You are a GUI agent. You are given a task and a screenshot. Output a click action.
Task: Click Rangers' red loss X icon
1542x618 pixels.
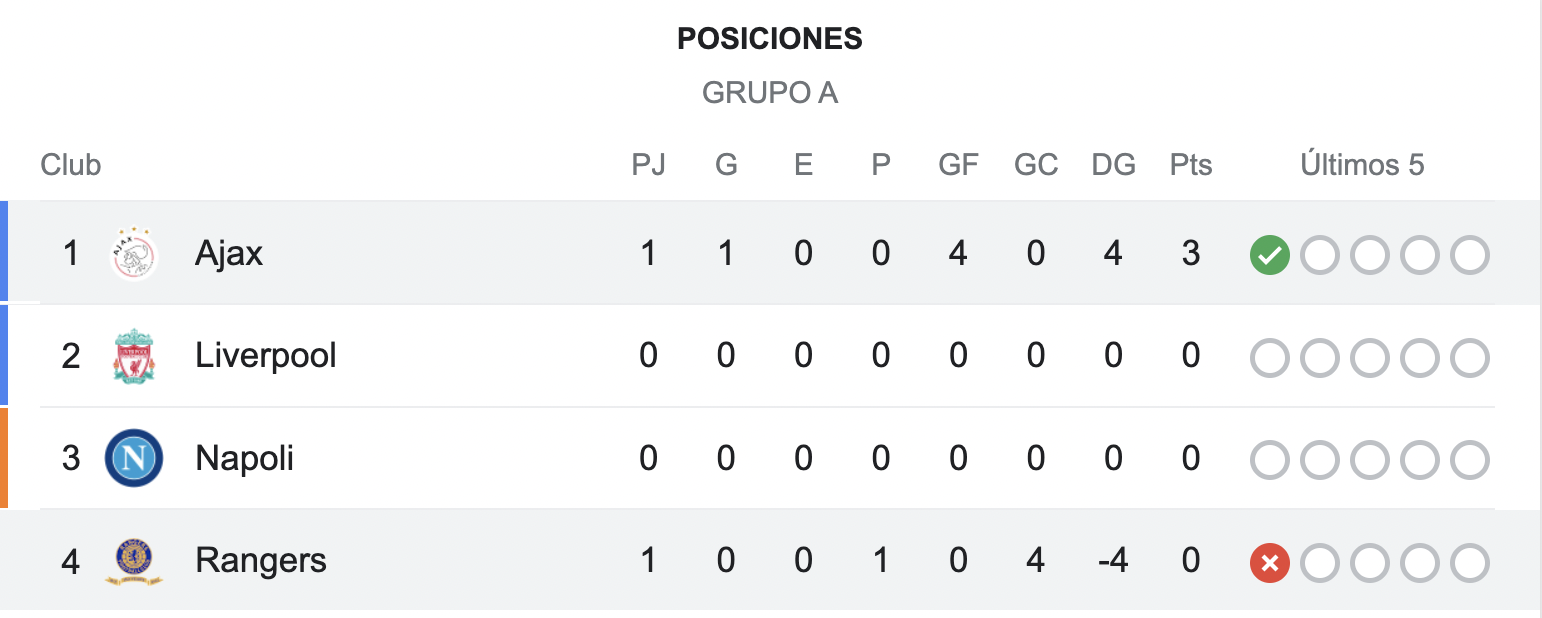pos(1269,563)
